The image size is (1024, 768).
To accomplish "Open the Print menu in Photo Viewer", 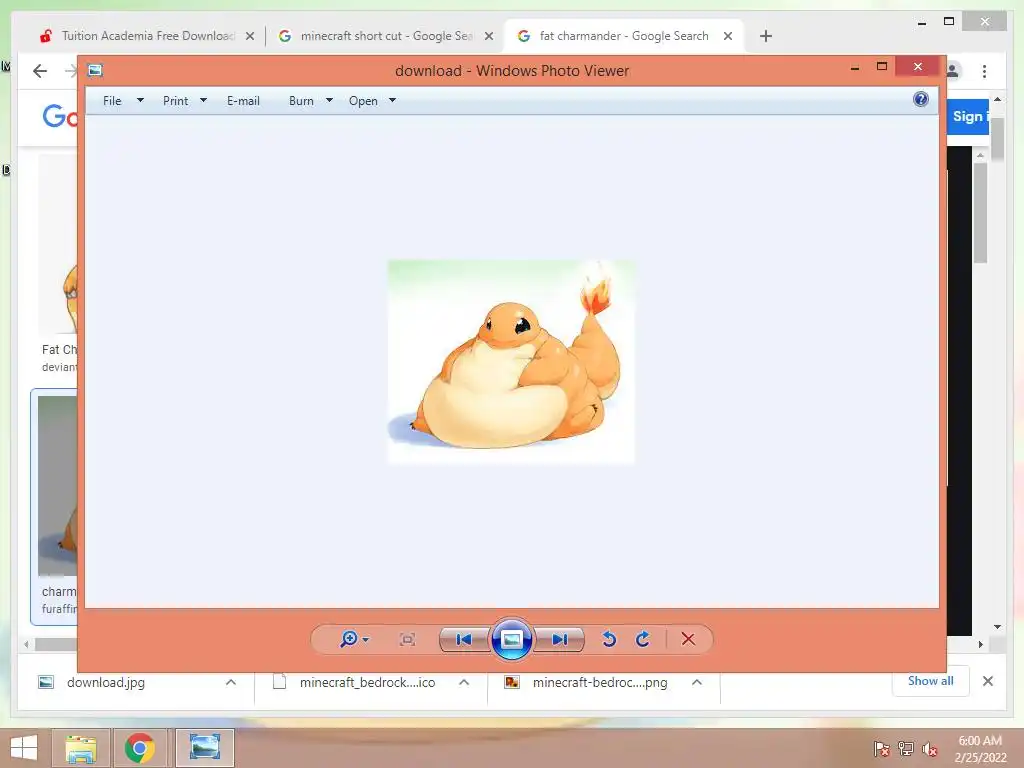I will coord(176,101).
